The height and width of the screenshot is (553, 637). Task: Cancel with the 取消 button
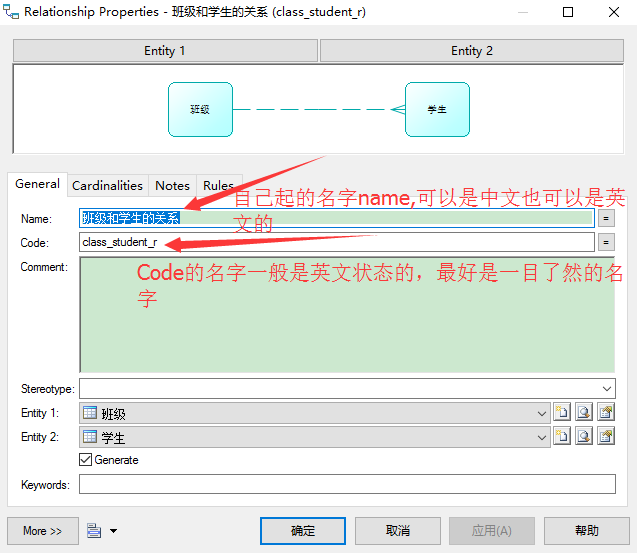point(398,531)
